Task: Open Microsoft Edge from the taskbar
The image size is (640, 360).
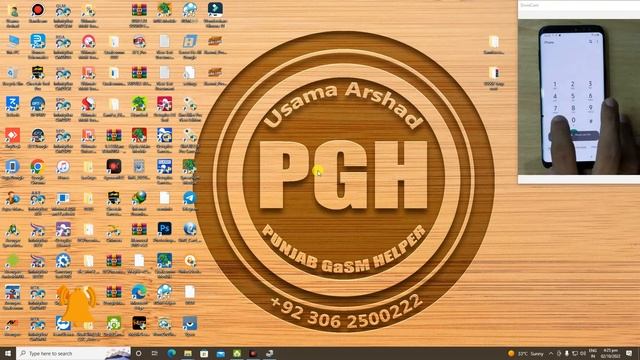Action: (x=171, y=353)
